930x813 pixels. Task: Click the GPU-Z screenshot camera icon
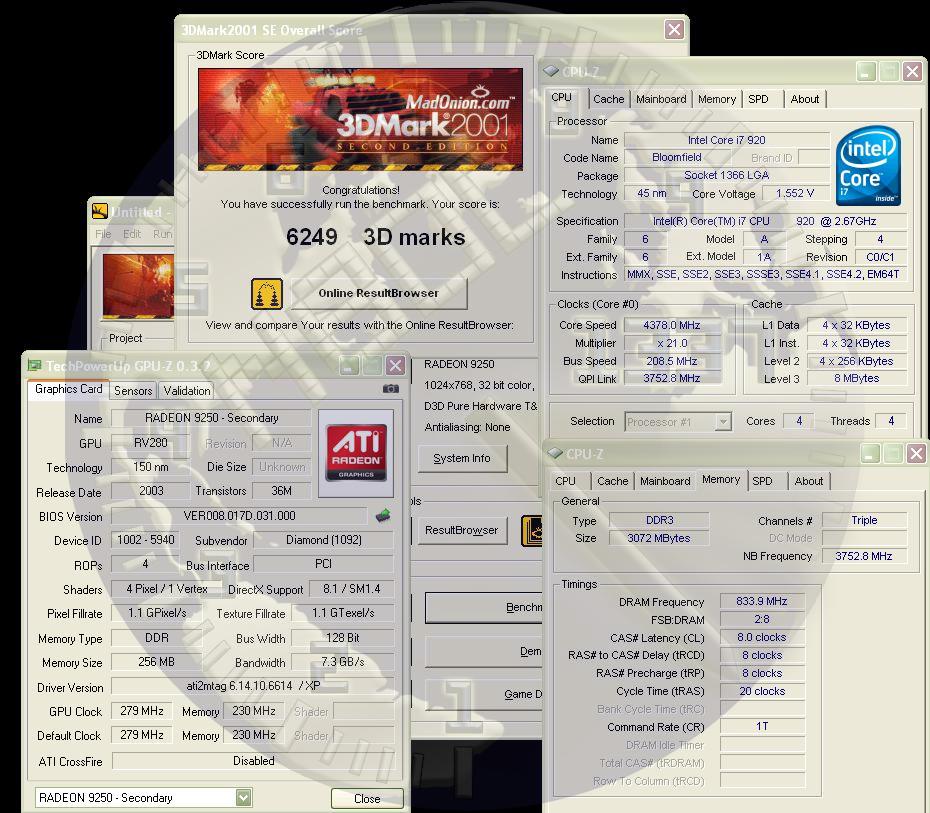pos(390,388)
